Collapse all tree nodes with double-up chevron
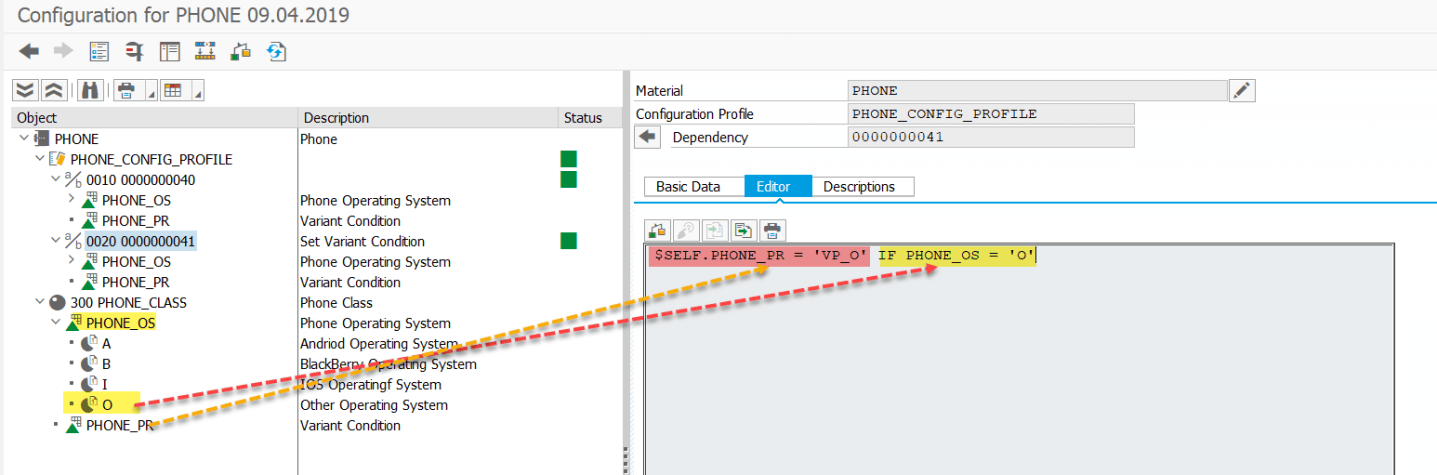The width and height of the screenshot is (1437, 475). (54, 90)
